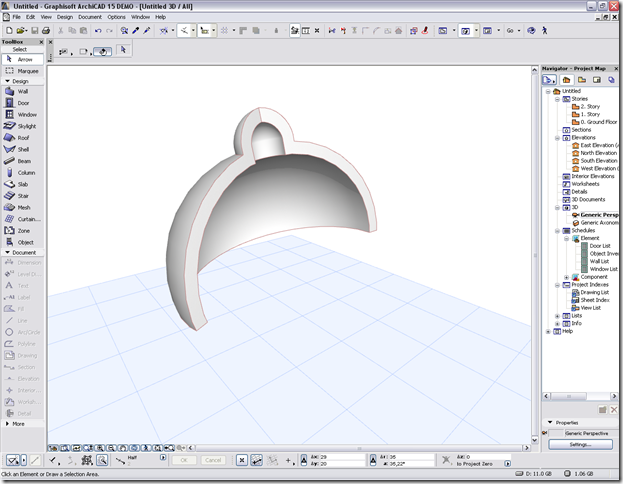Select the Shell tool

point(22,149)
